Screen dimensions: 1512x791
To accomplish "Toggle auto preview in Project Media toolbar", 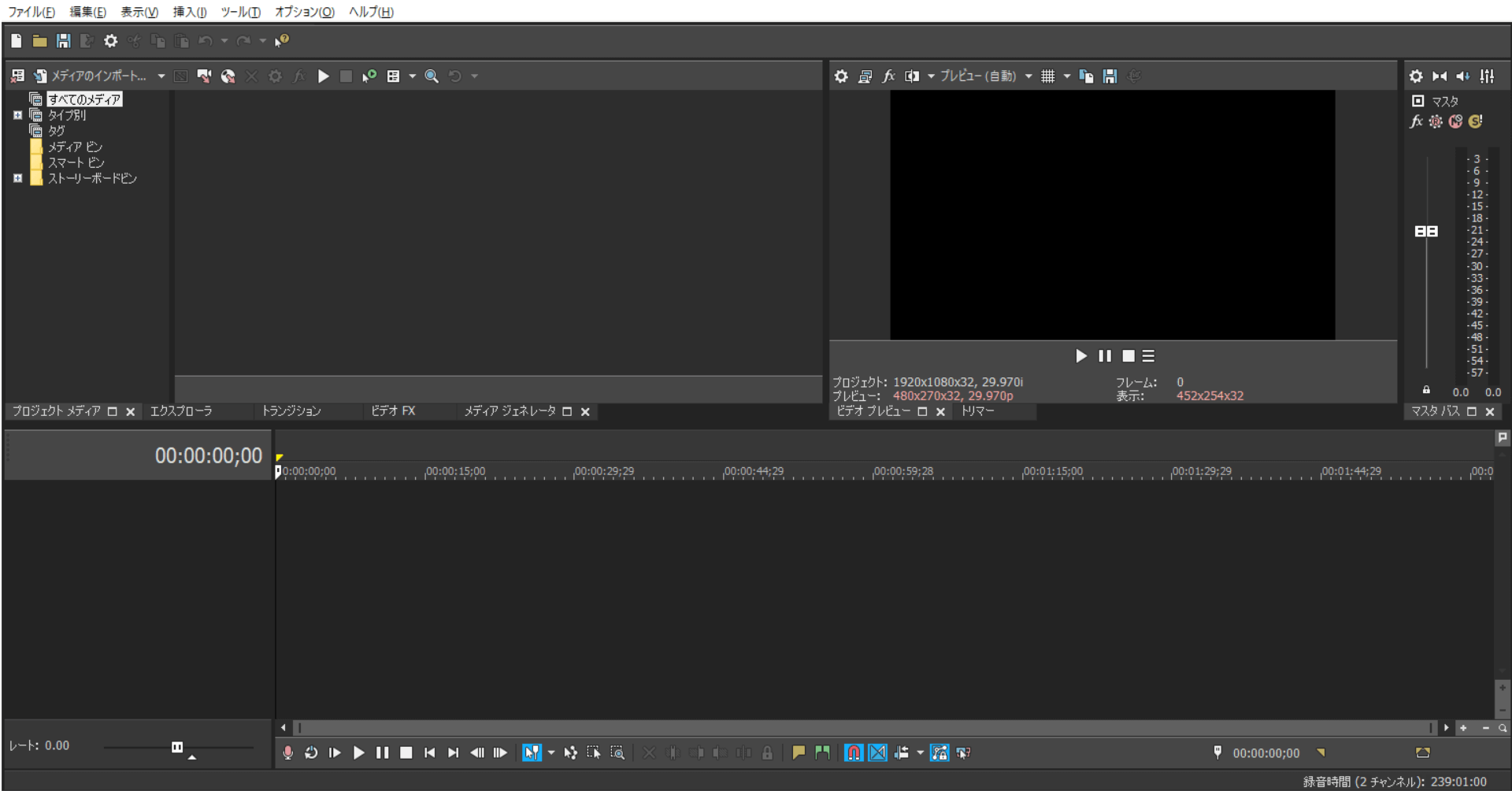I will coord(369,76).
